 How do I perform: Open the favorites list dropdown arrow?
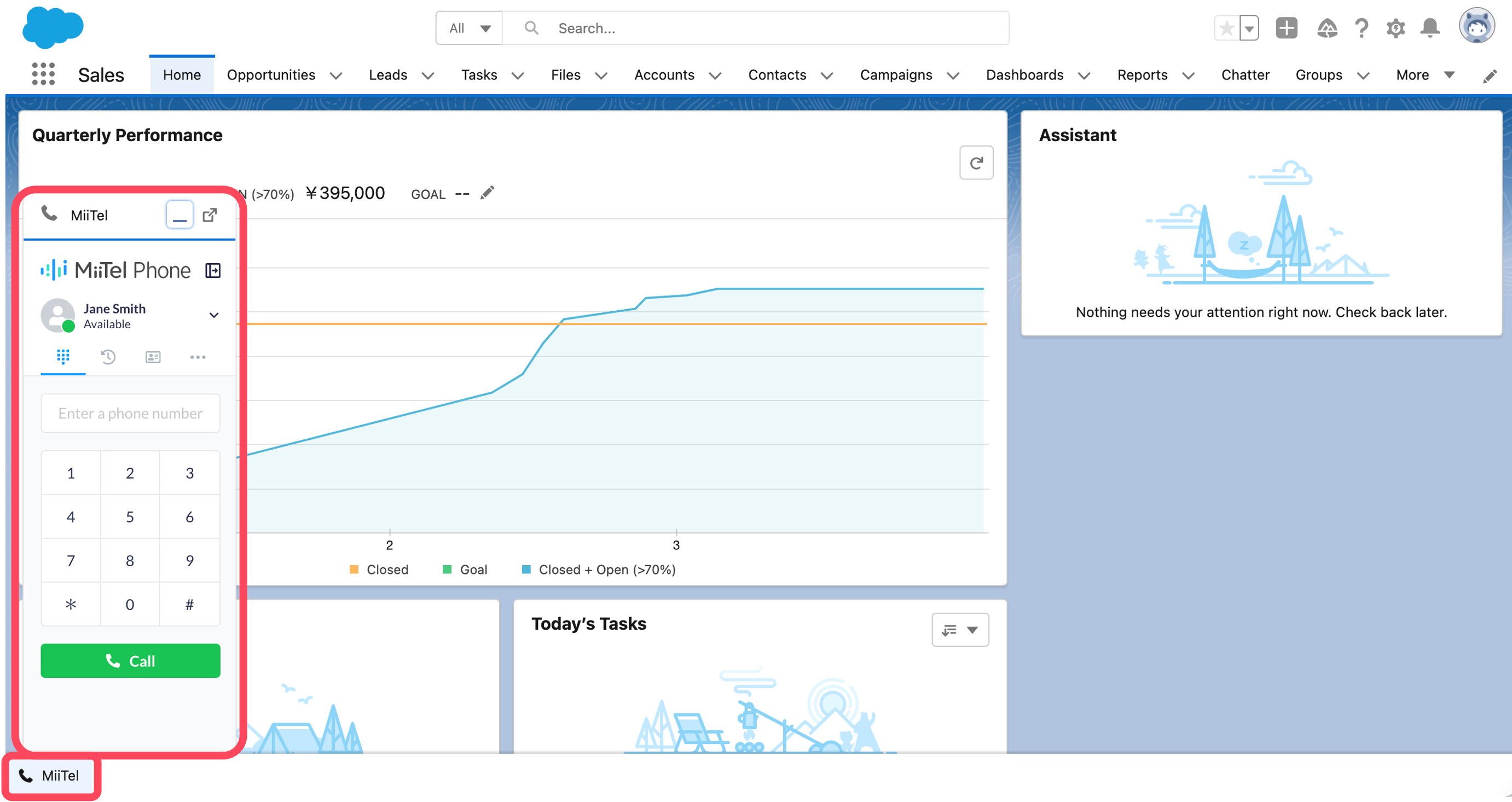click(x=1249, y=28)
